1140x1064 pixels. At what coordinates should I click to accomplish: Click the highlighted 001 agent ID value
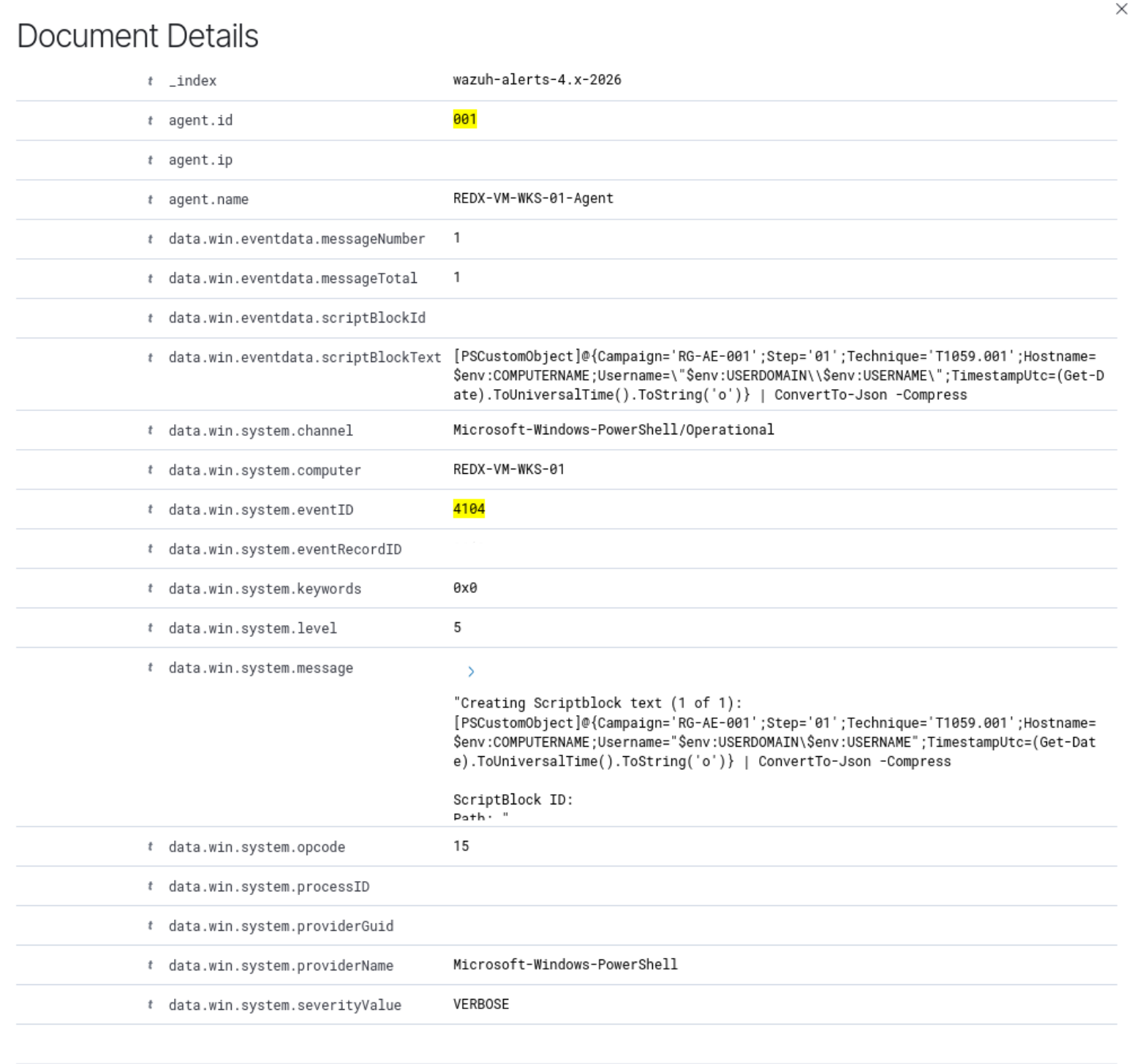coord(464,119)
